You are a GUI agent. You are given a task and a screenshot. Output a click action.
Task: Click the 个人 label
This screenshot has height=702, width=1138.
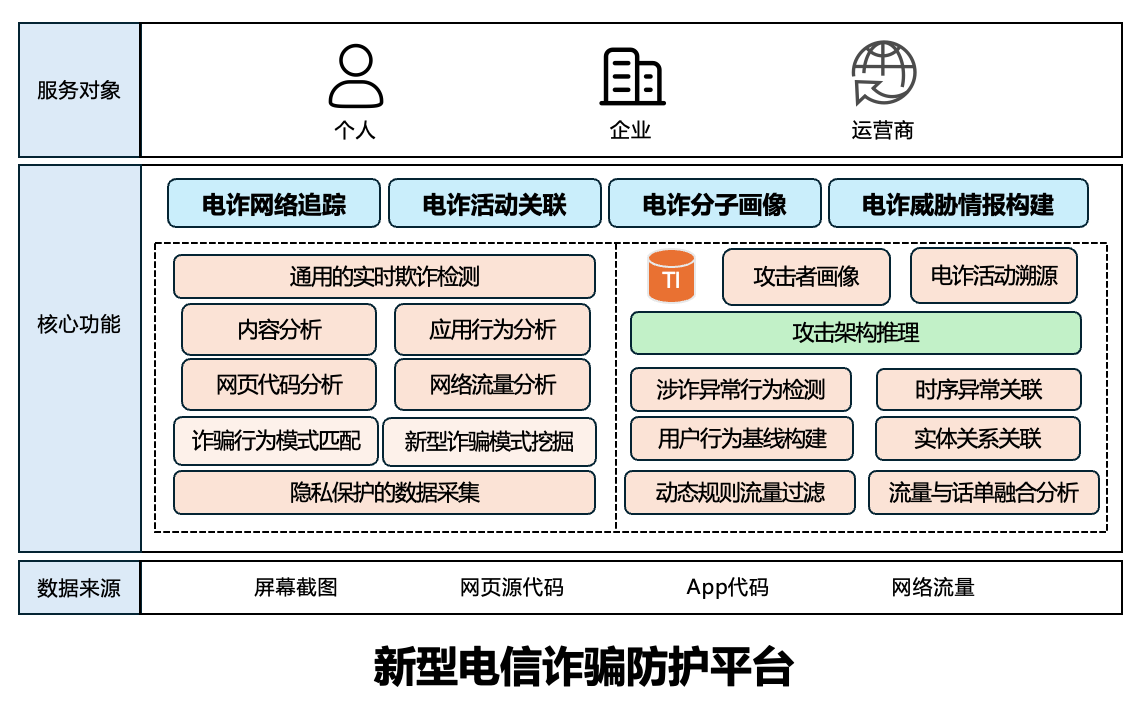(x=355, y=131)
